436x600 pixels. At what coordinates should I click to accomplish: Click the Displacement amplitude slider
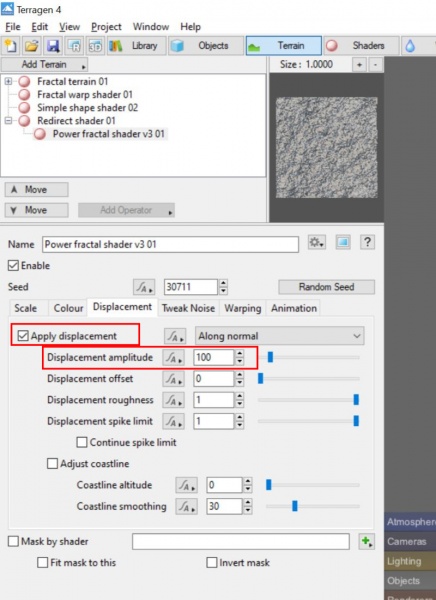click(x=309, y=357)
